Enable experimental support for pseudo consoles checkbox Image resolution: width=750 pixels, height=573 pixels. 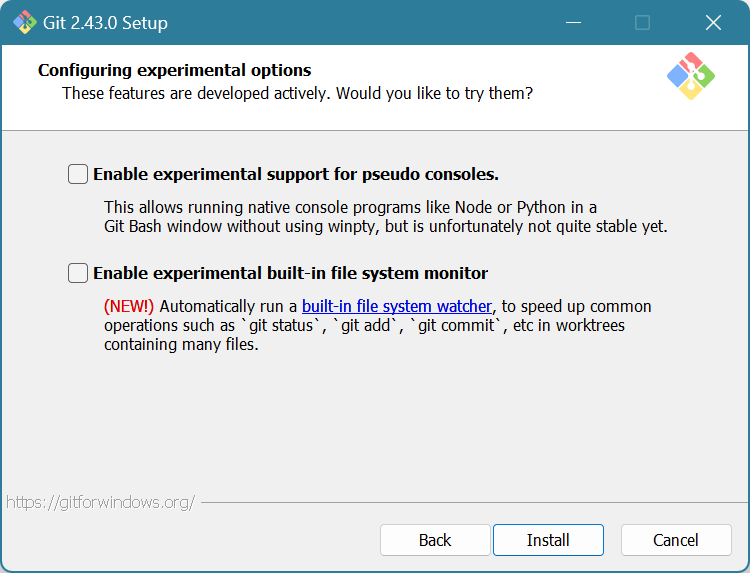(x=77, y=174)
